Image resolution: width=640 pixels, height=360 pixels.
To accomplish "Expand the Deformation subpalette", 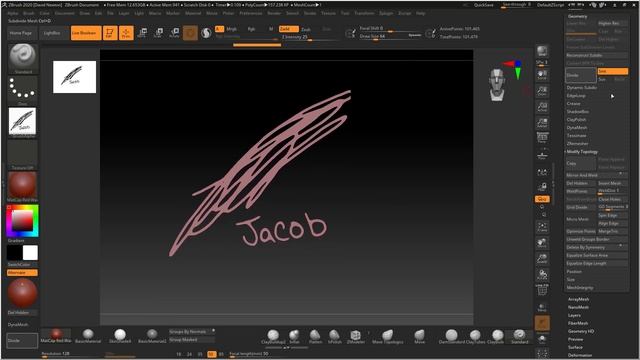I will pyautogui.click(x=580, y=355).
